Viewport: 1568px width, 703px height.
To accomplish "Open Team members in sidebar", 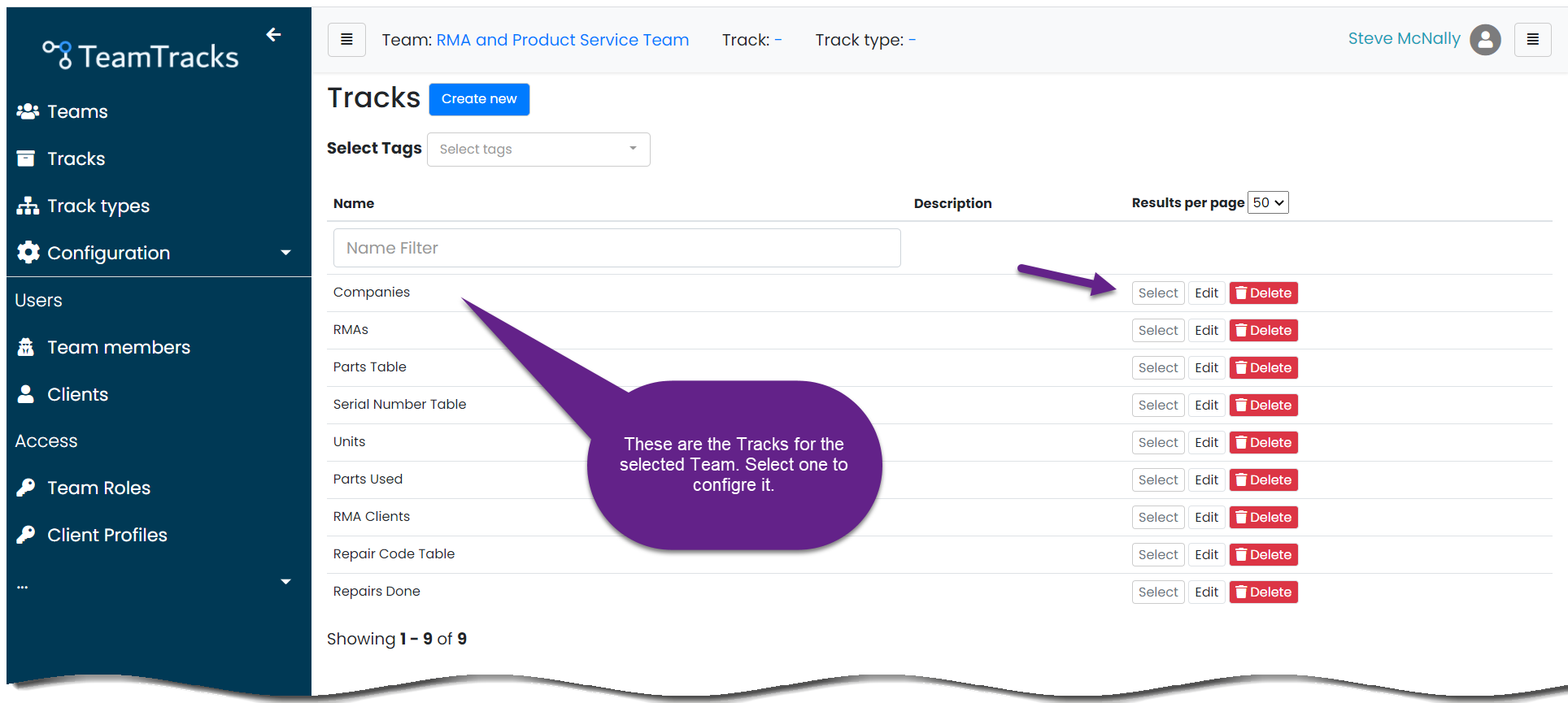I will 119,347.
